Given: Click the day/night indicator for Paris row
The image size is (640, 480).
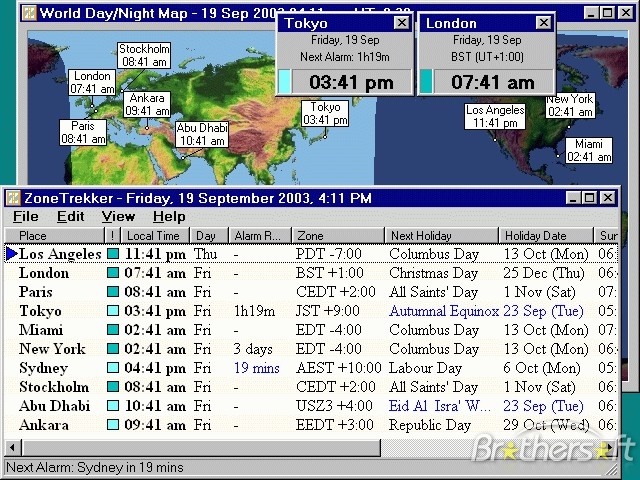Looking at the screenshot, I should pyautogui.click(x=113, y=292).
